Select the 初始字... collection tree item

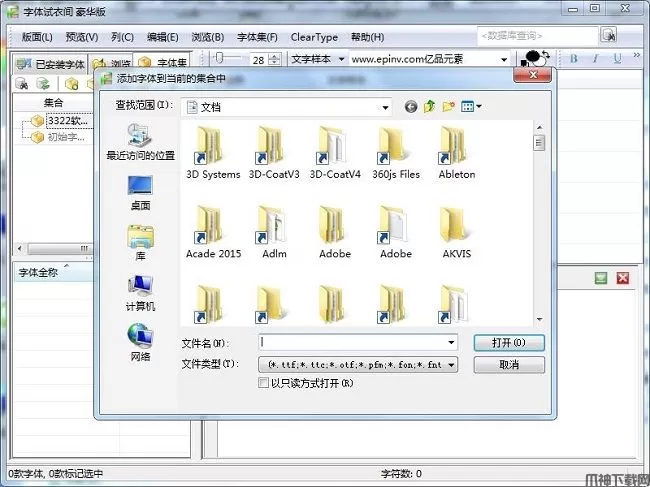[66, 137]
